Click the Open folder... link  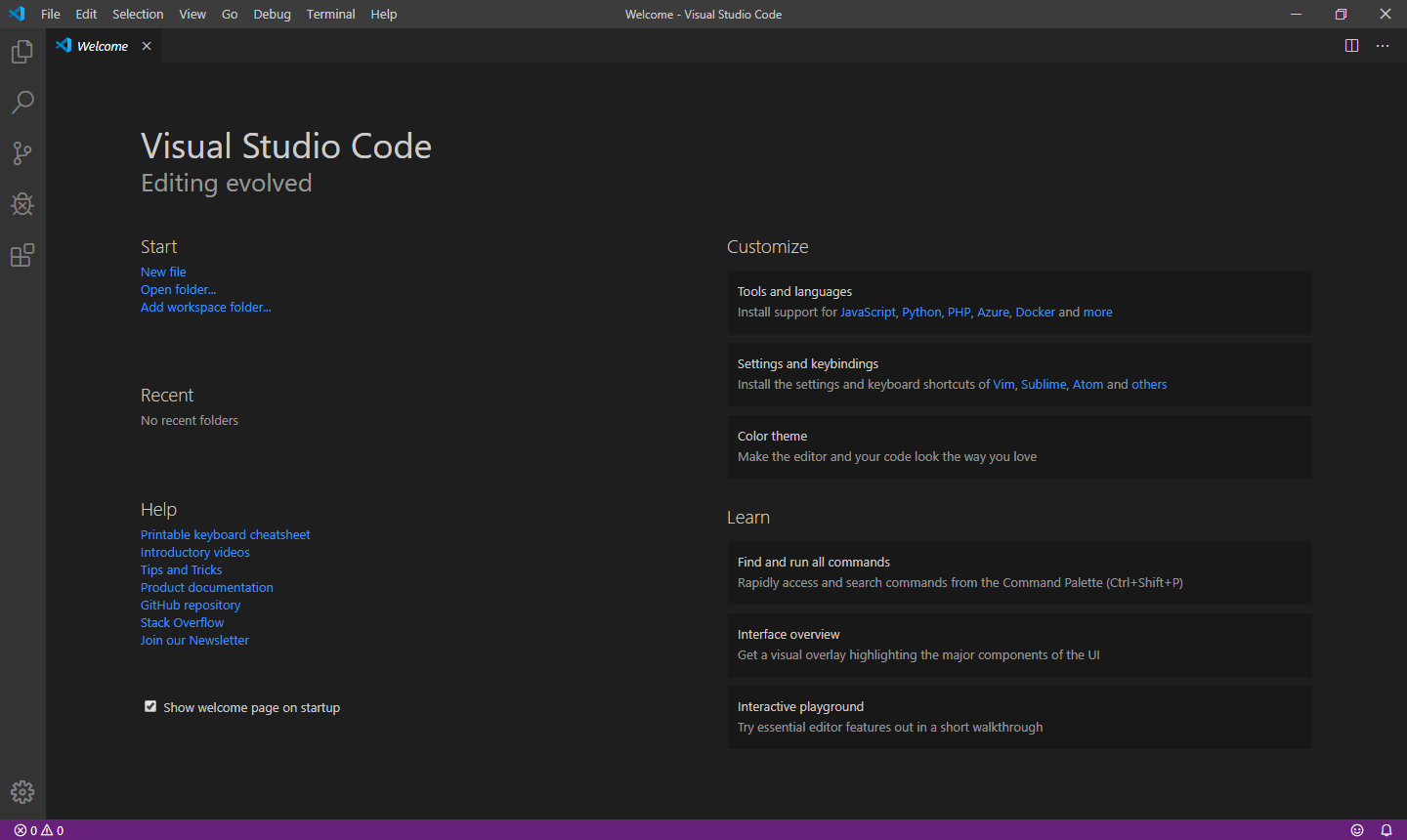click(x=178, y=289)
